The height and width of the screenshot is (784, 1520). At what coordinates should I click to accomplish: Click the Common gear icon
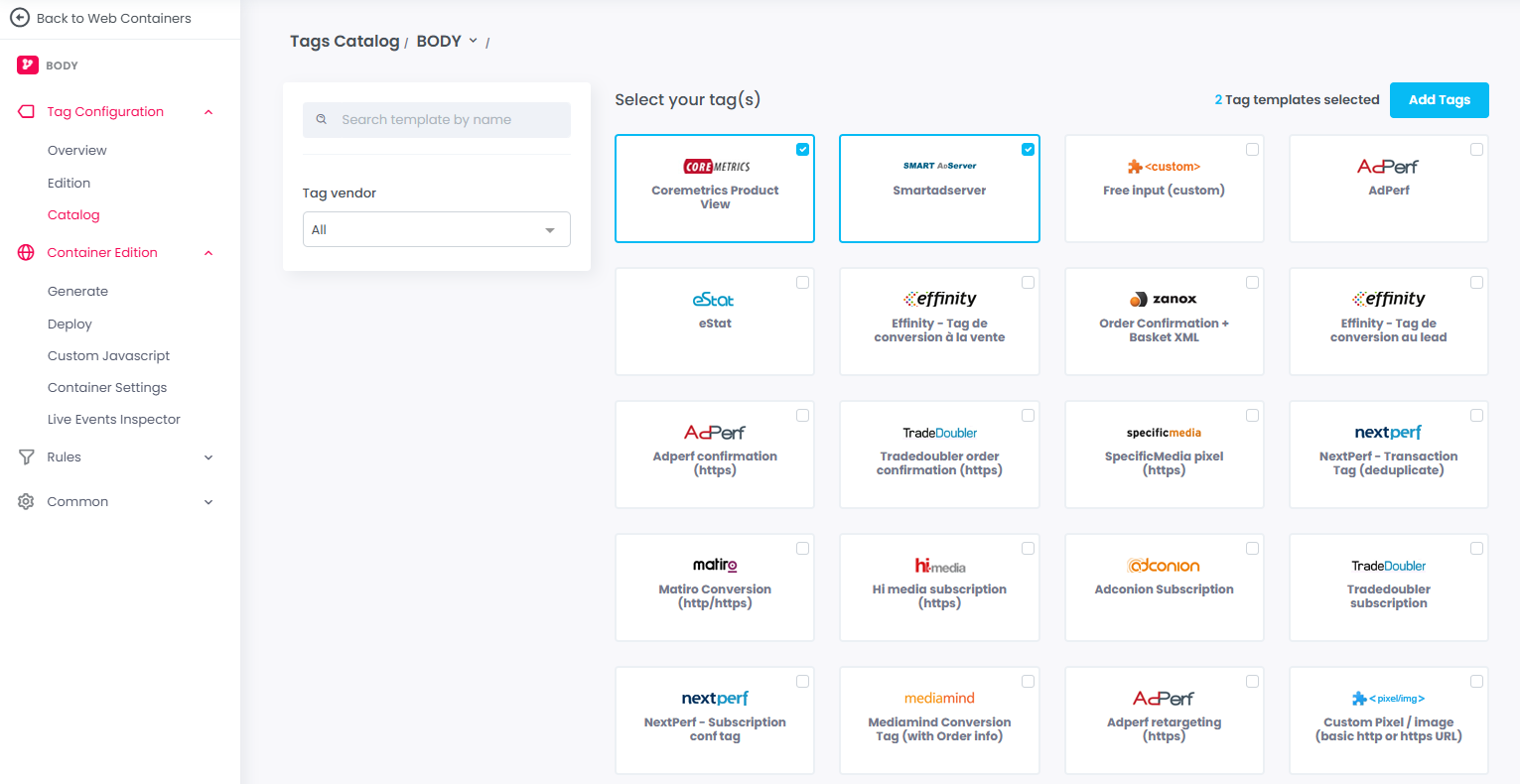(27, 502)
